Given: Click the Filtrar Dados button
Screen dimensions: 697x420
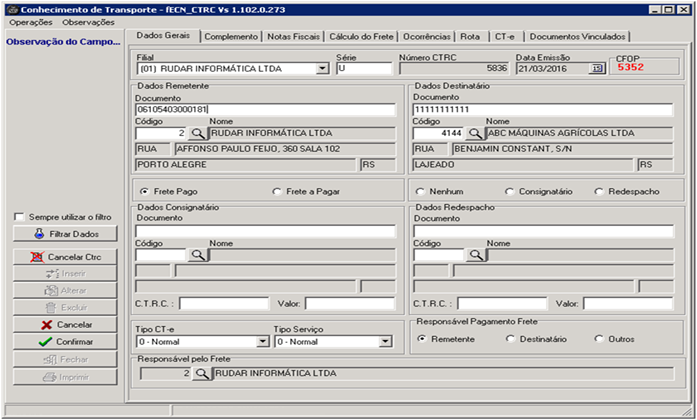Looking at the screenshot, I should click(65, 234).
